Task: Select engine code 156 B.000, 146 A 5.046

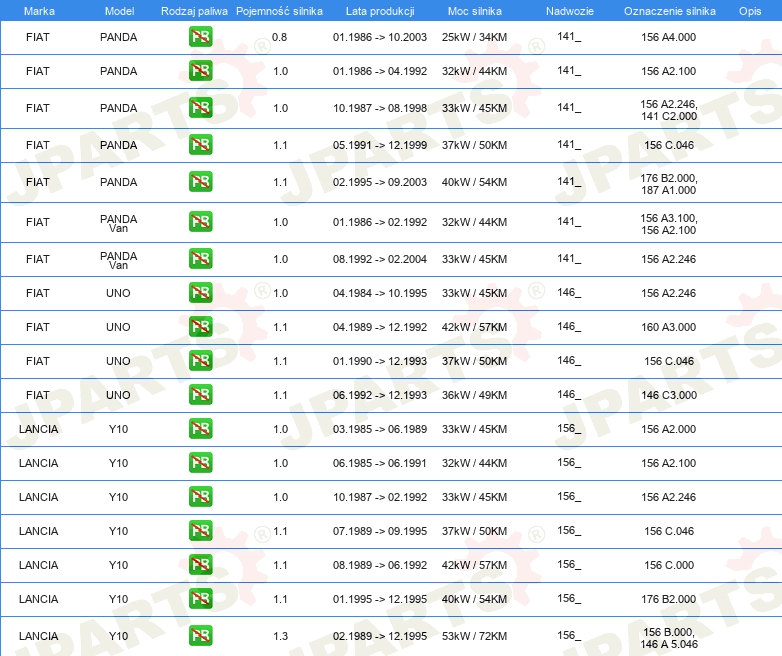Action: tap(669, 638)
